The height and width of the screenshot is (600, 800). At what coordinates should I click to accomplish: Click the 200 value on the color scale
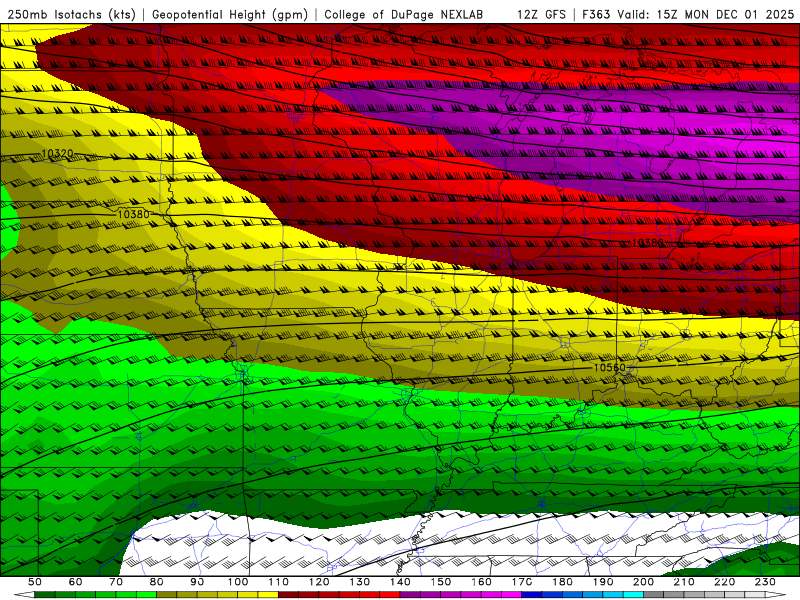(644, 582)
